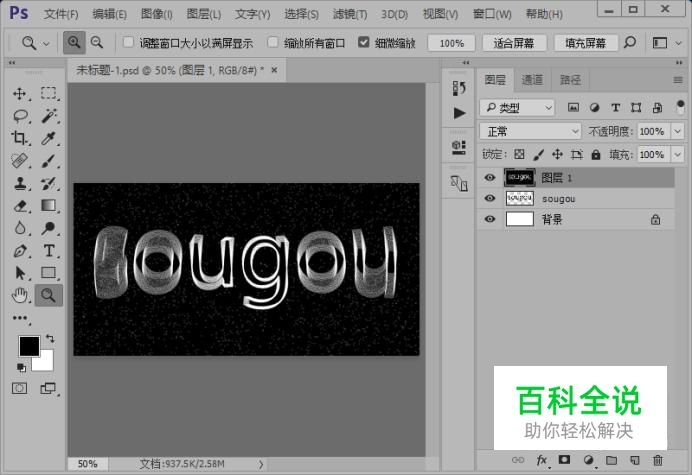The width and height of the screenshot is (692, 475).
Task: Set the black foreground color swatch
Action: click(x=28, y=345)
